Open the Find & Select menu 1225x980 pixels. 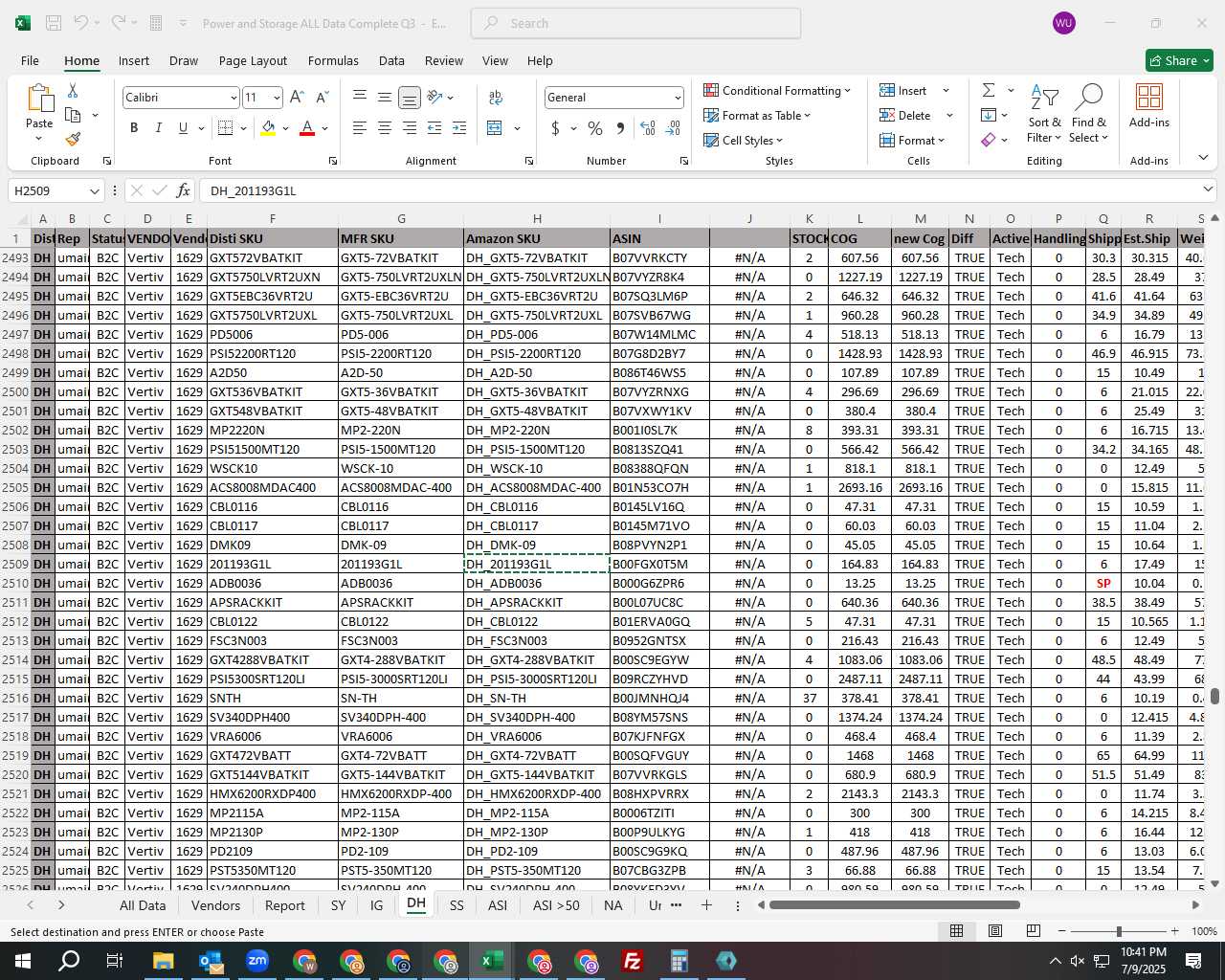(1088, 114)
